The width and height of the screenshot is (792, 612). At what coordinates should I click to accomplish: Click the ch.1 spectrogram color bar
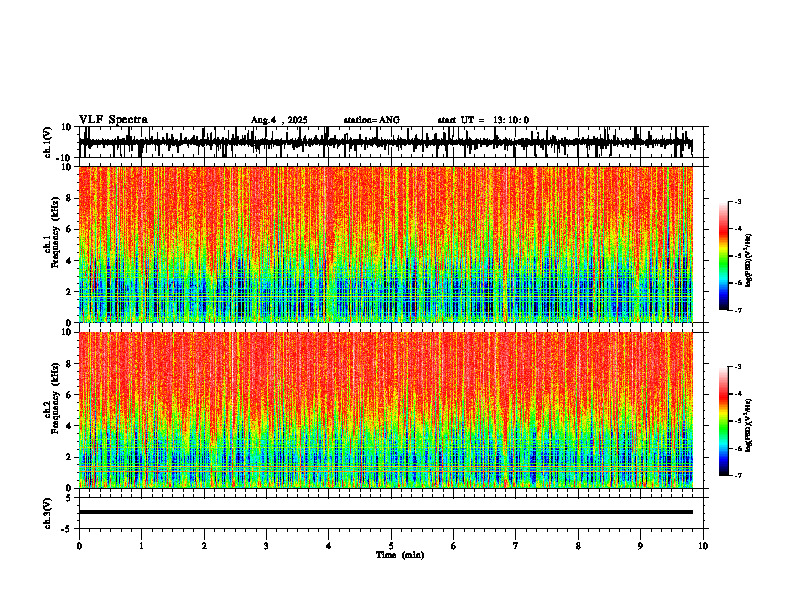point(723,256)
